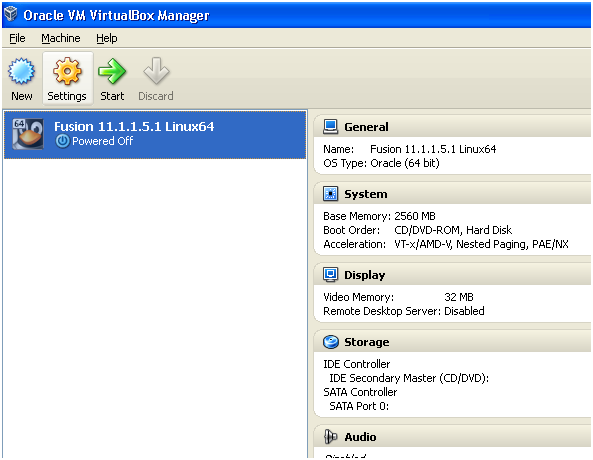
Task: Click the System section heading
Action: tap(366, 194)
